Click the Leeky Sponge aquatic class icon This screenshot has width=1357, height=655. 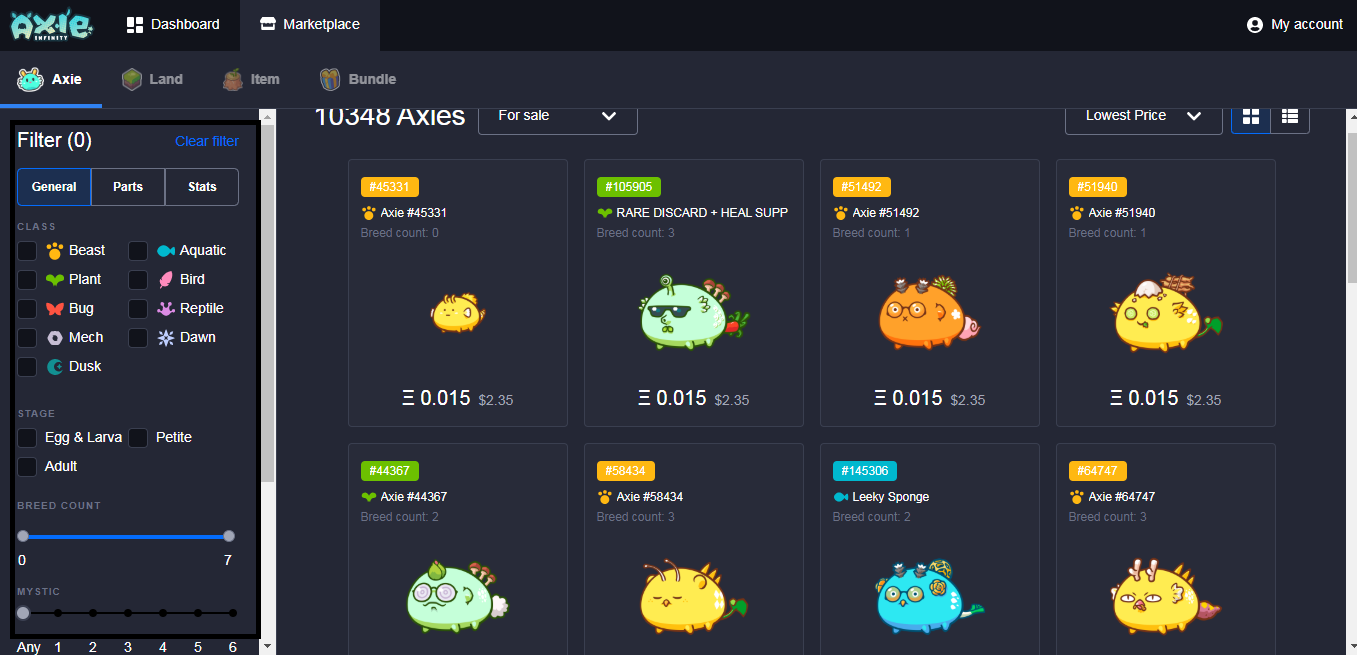pyautogui.click(x=841, y=497)
